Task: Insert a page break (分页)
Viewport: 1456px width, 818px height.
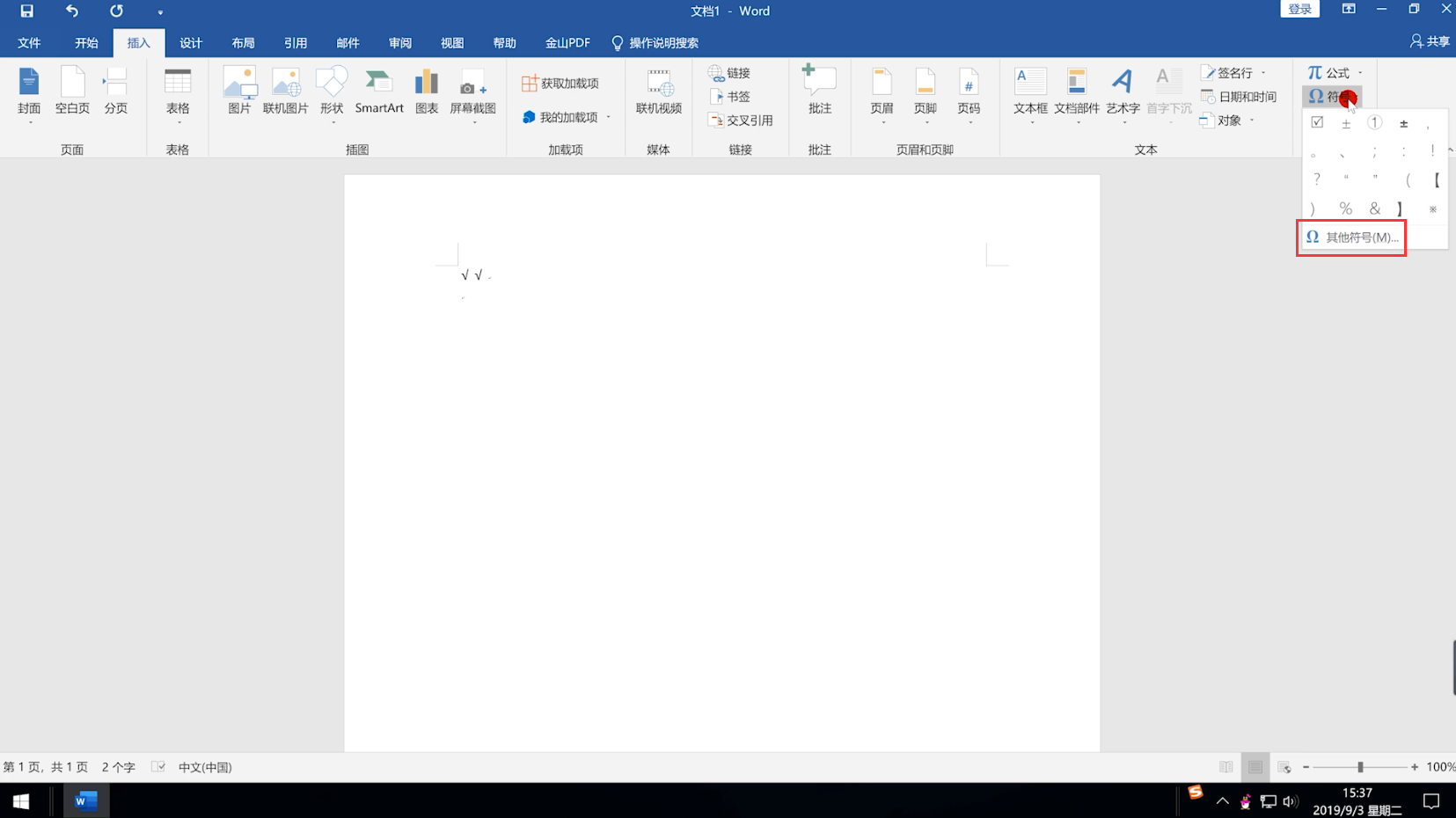Action: click(x=115, y=92)
